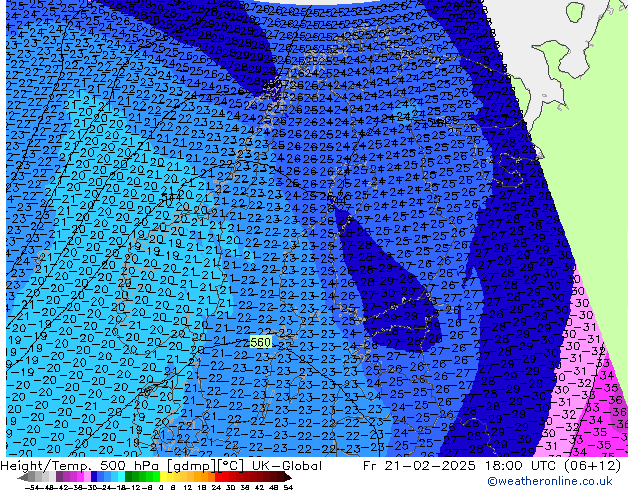Click the UK-Global model name text
The width and height of the screenshot is (634, 490).
click(287, 466)
